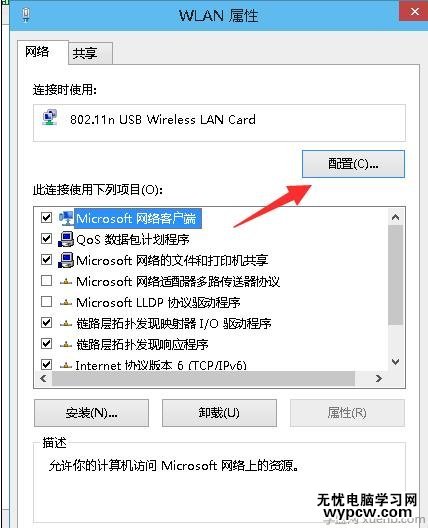Open adapter settings with 配置(C)... button
The height and width of the screenshot is (528, 428).
tap(353, 164)
